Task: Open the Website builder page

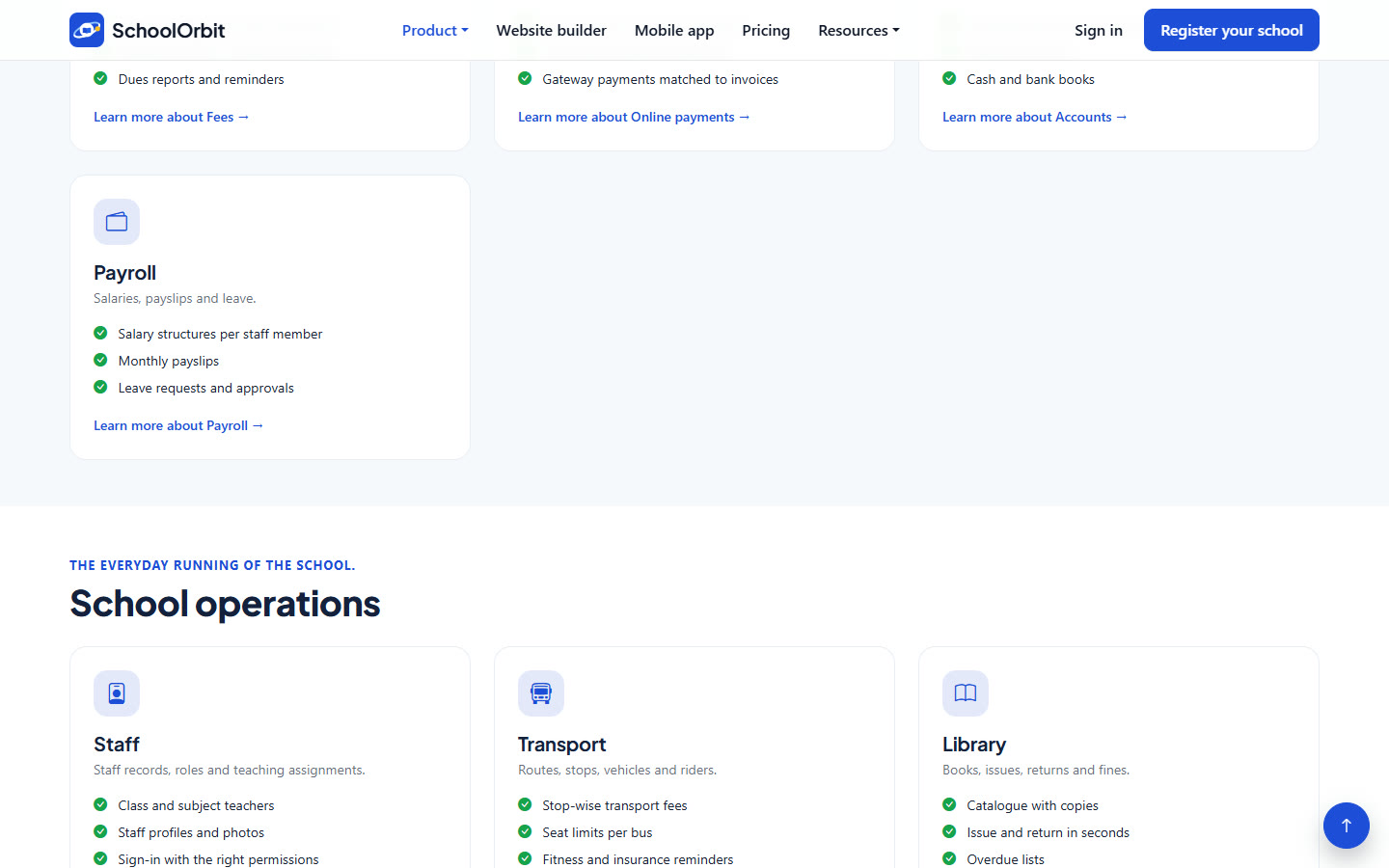Action: (x=552, y=30)
